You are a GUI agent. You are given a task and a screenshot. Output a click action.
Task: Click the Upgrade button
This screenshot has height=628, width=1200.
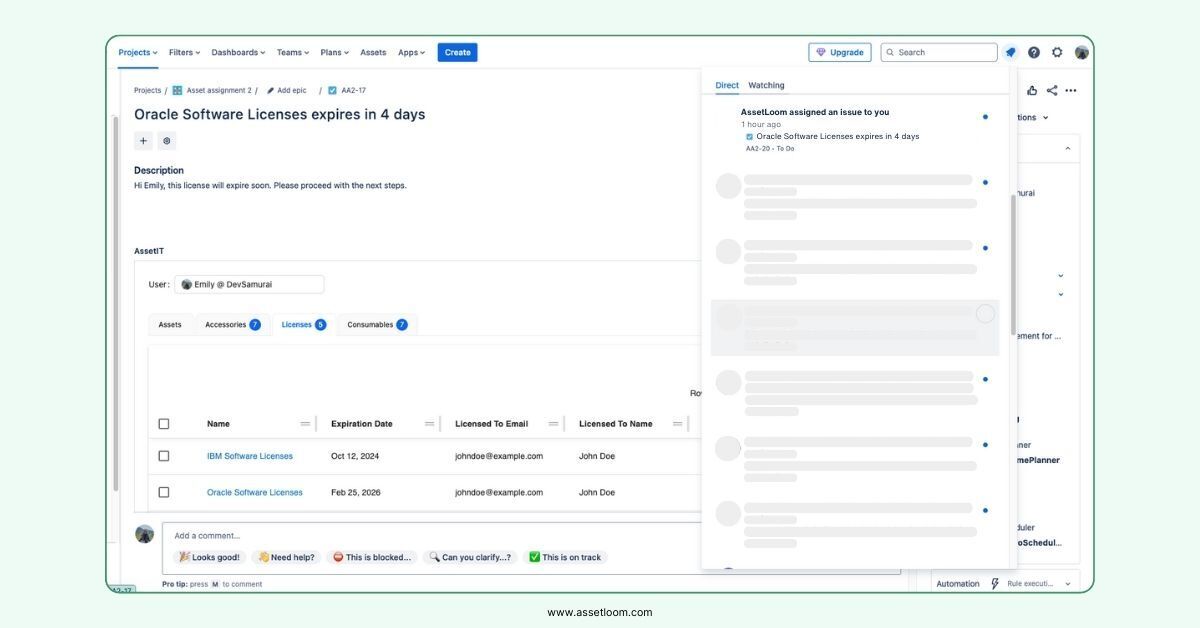point(840,52)
